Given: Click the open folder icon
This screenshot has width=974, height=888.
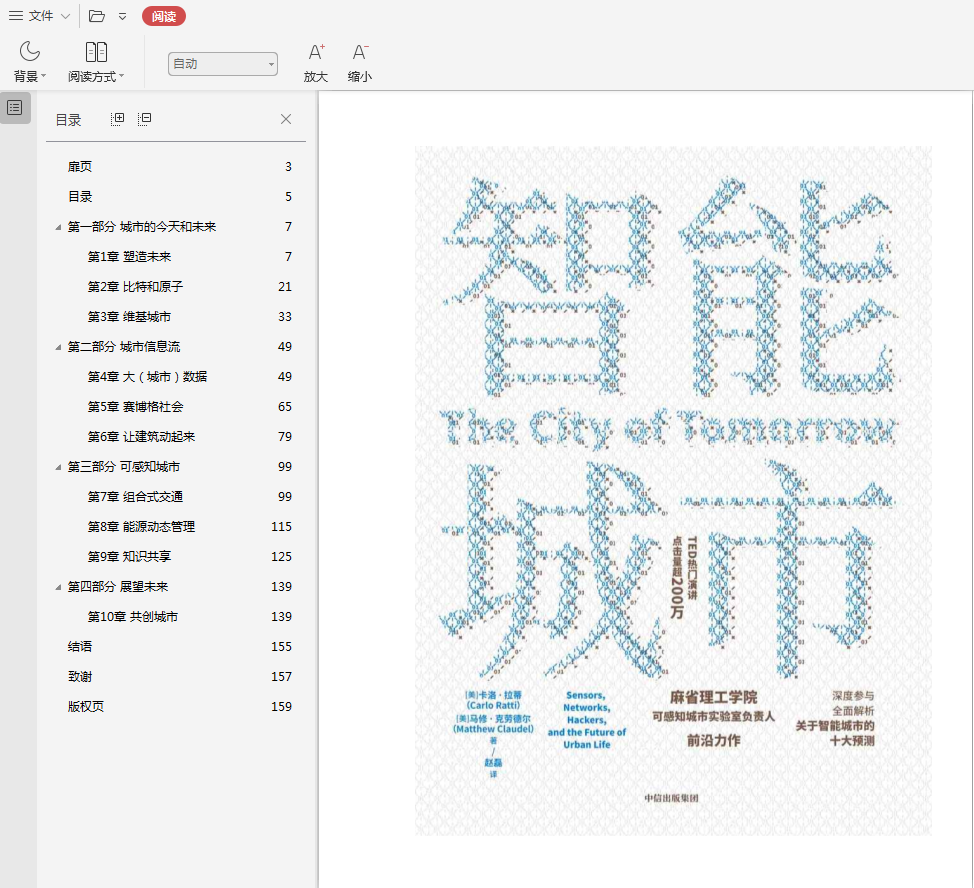Looking at the screenshot, I should coord(97,16).
